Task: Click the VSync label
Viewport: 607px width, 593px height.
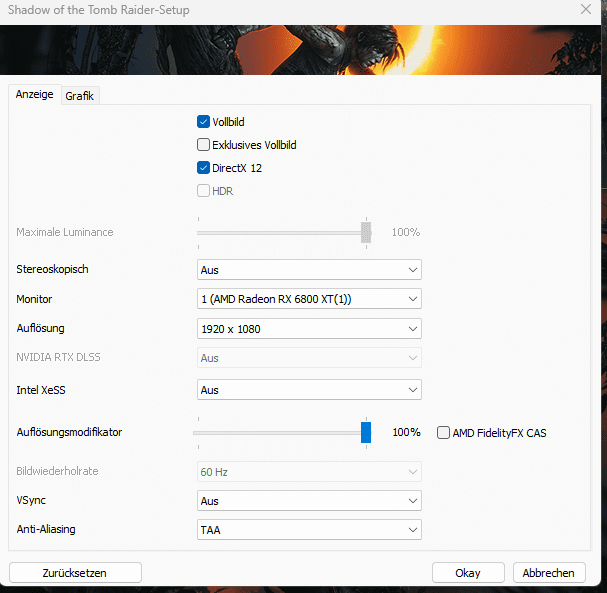Action: tap(31, 500)
